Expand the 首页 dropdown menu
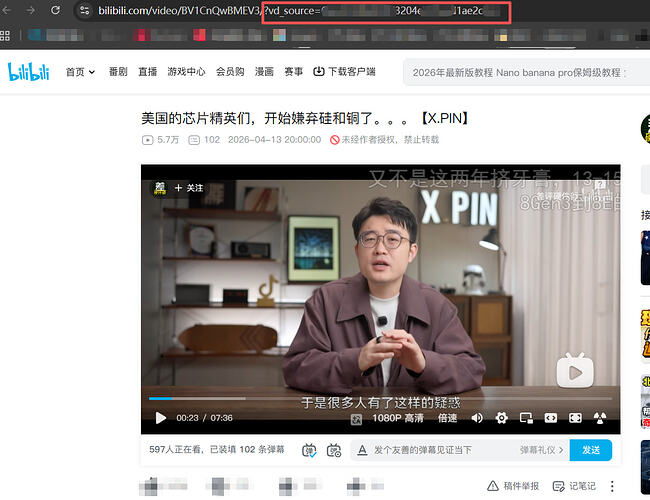The width and height of the screenshot is (650, 500). (80, 72)
